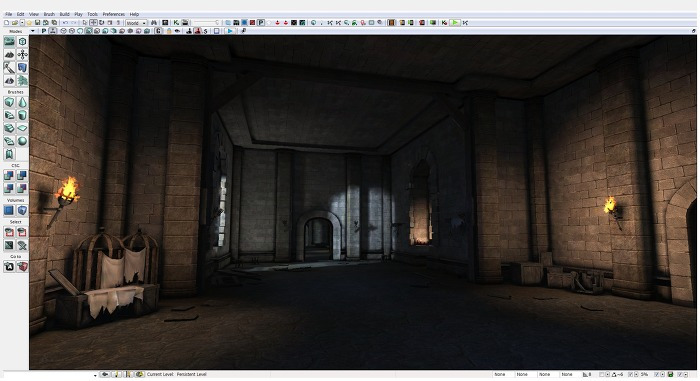Open the File menu
Viewport: 700px width, 381px height.
click(8, 14)
